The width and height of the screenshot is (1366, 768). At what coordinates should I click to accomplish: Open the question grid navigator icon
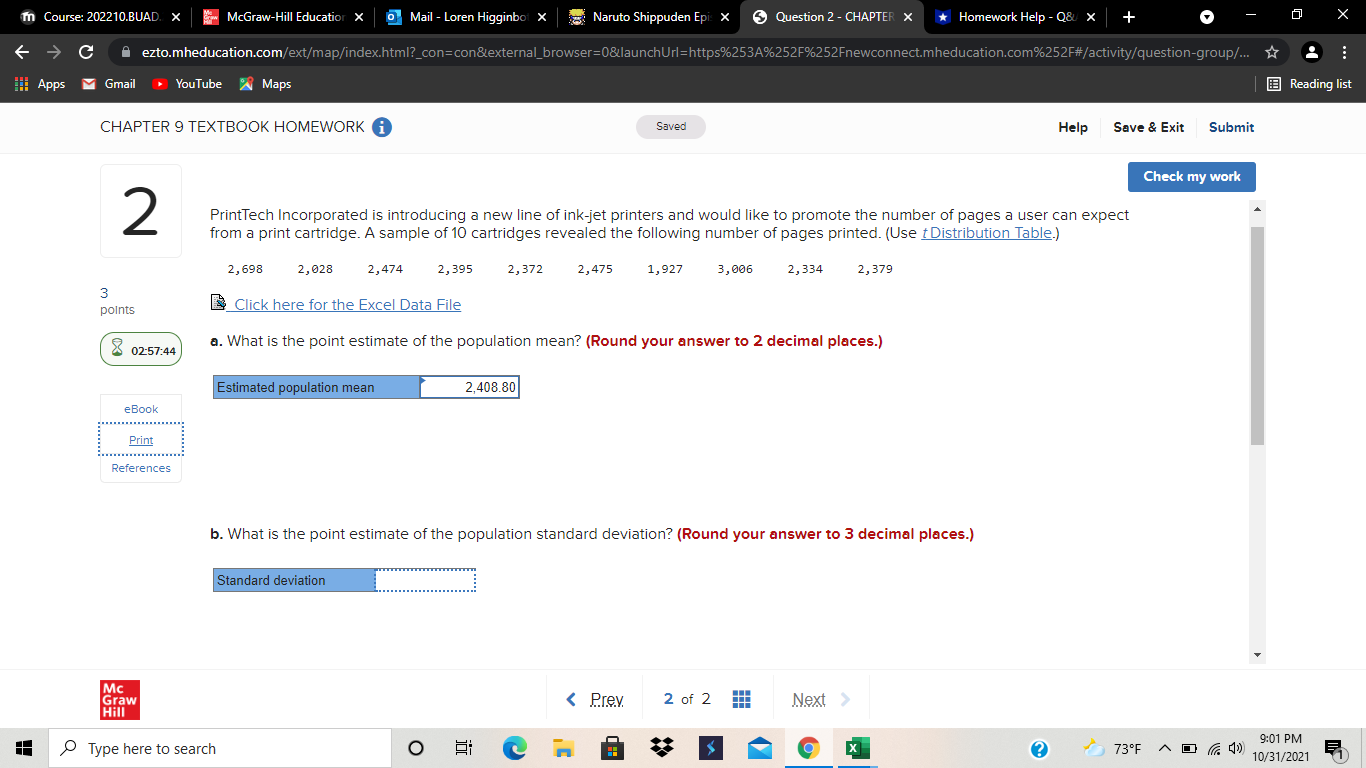741,698
